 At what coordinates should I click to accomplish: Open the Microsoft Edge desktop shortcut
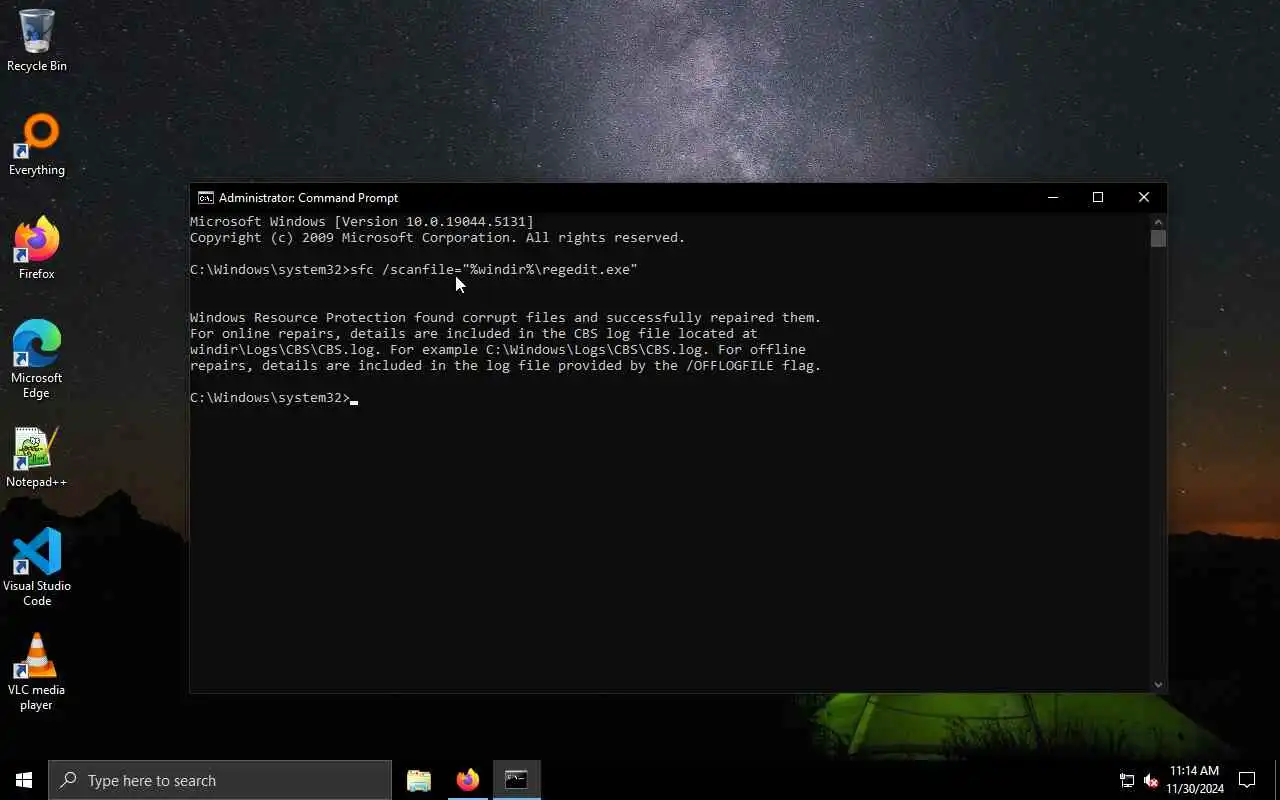pyautogui.click(x=37, y=358)
